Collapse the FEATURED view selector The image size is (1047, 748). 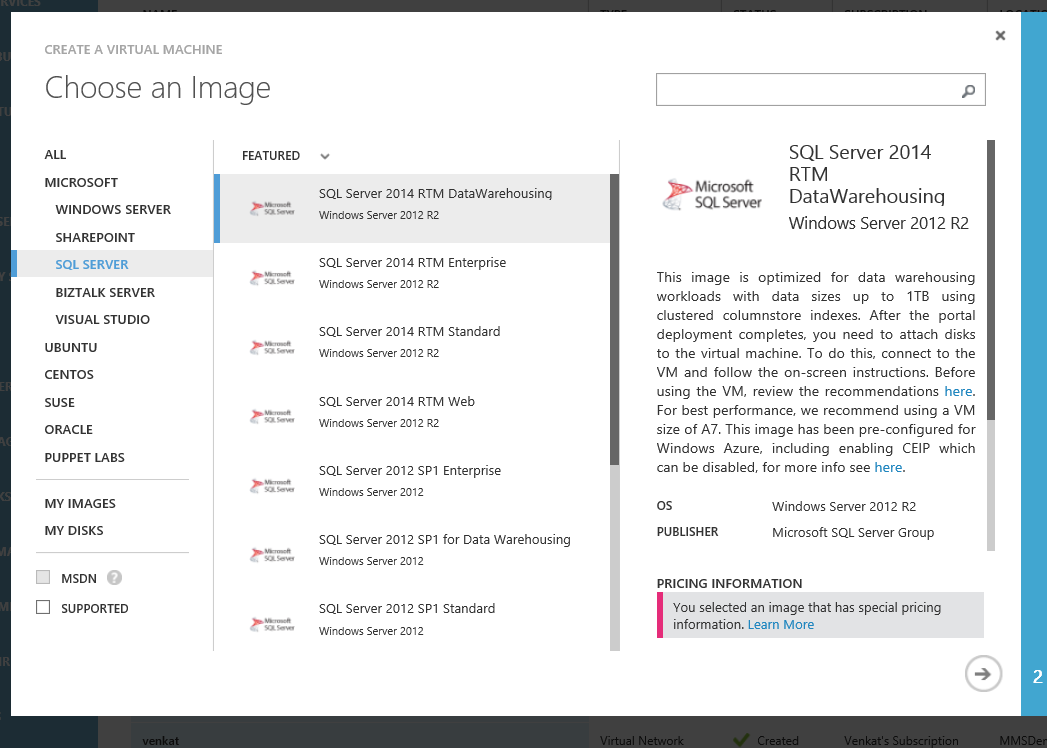tap(324, 156)
